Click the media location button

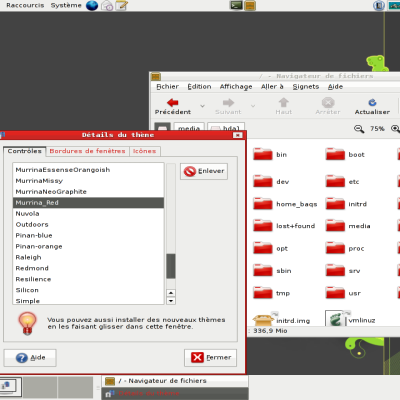point(189,127)
